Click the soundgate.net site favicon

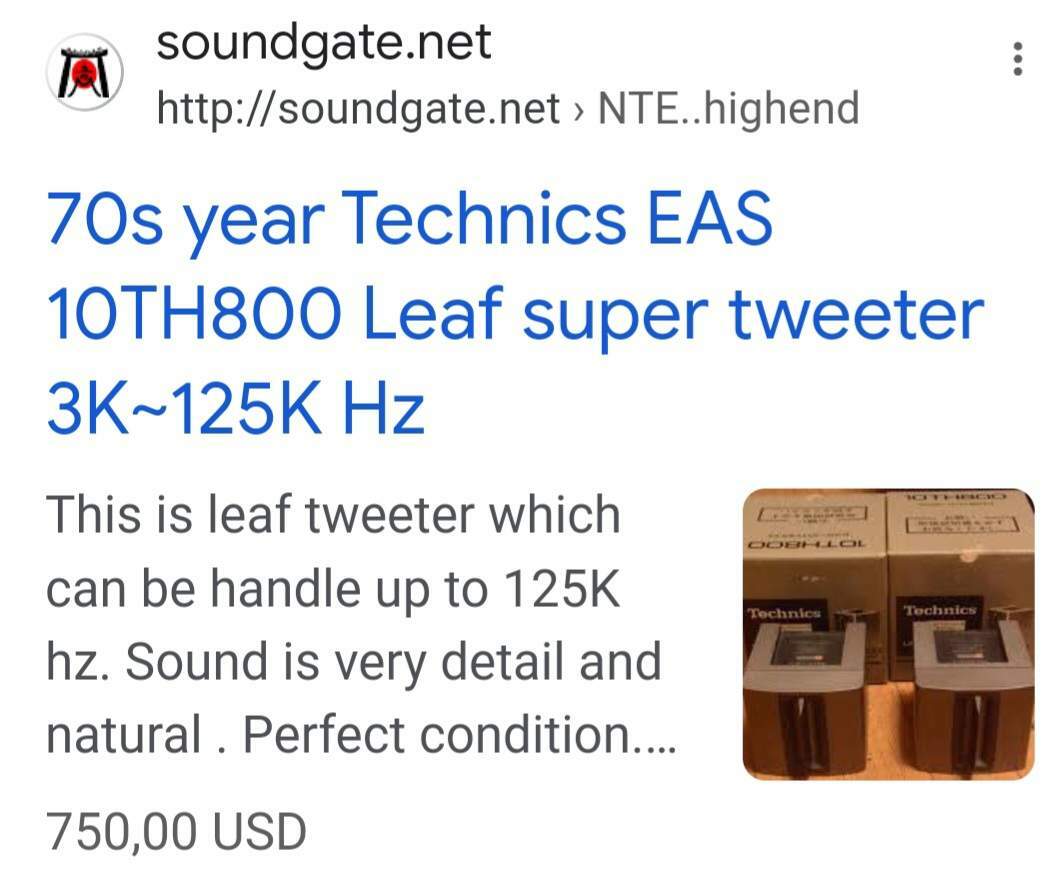pyautogui.click(x=85, y=72)
